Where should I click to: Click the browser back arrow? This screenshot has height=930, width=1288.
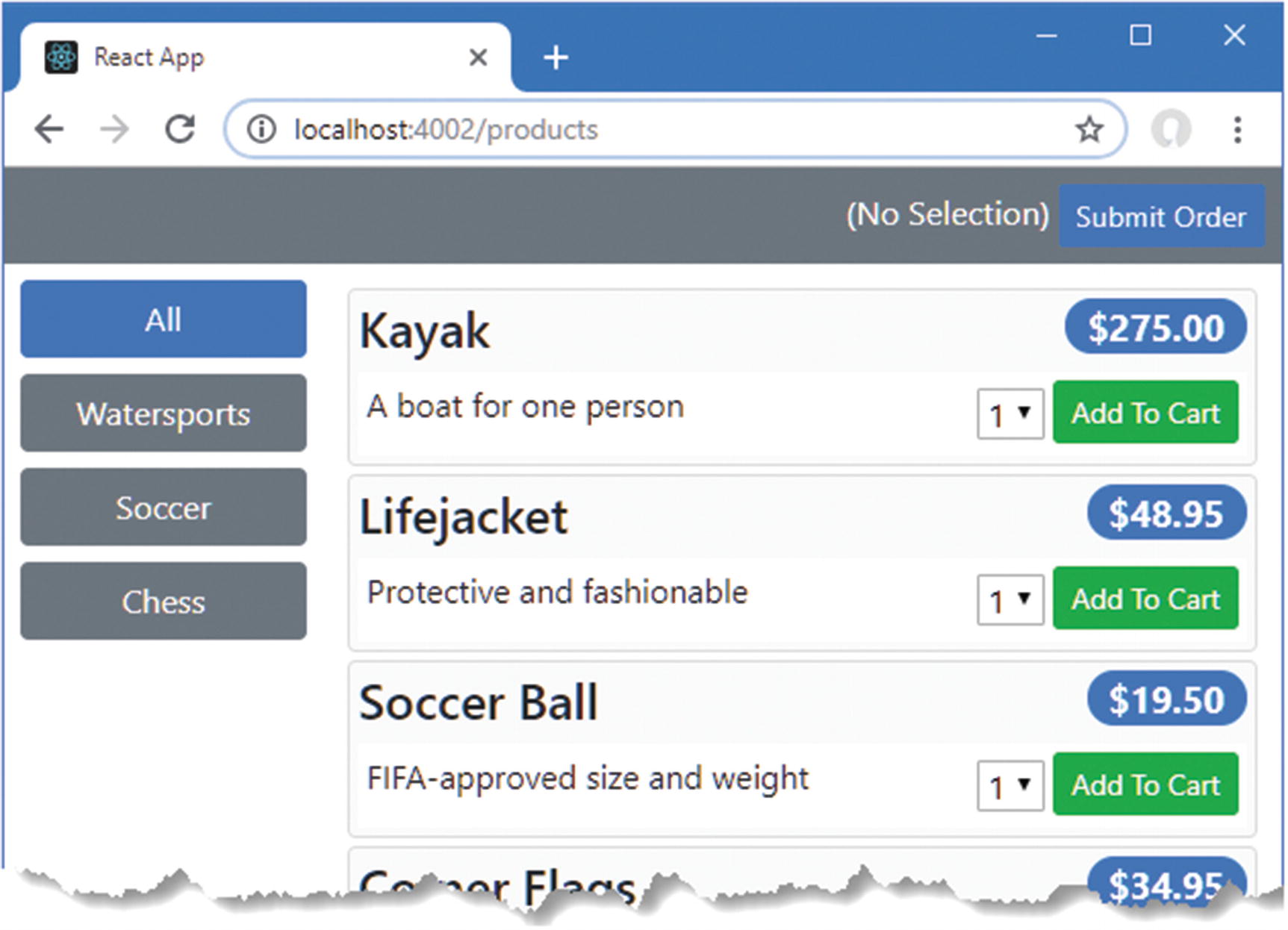(49, 130)
